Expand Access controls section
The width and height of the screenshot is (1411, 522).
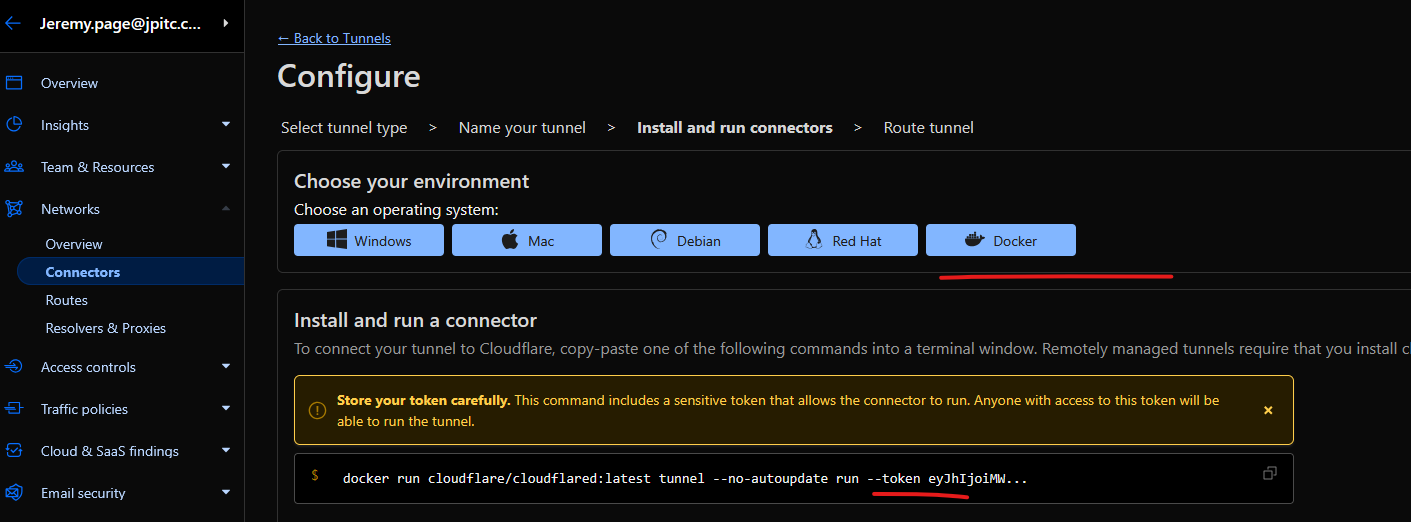coord(226,367)
